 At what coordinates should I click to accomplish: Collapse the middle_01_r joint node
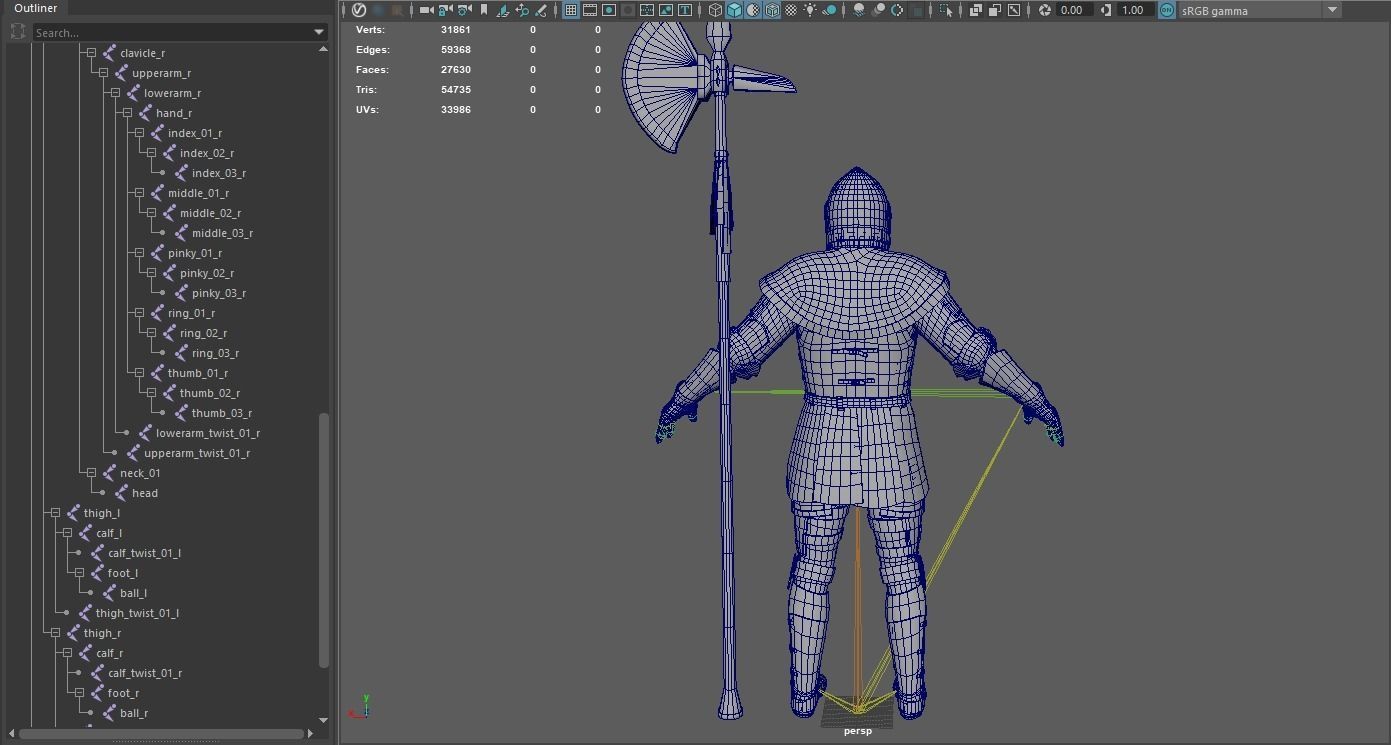pos(139,193)
